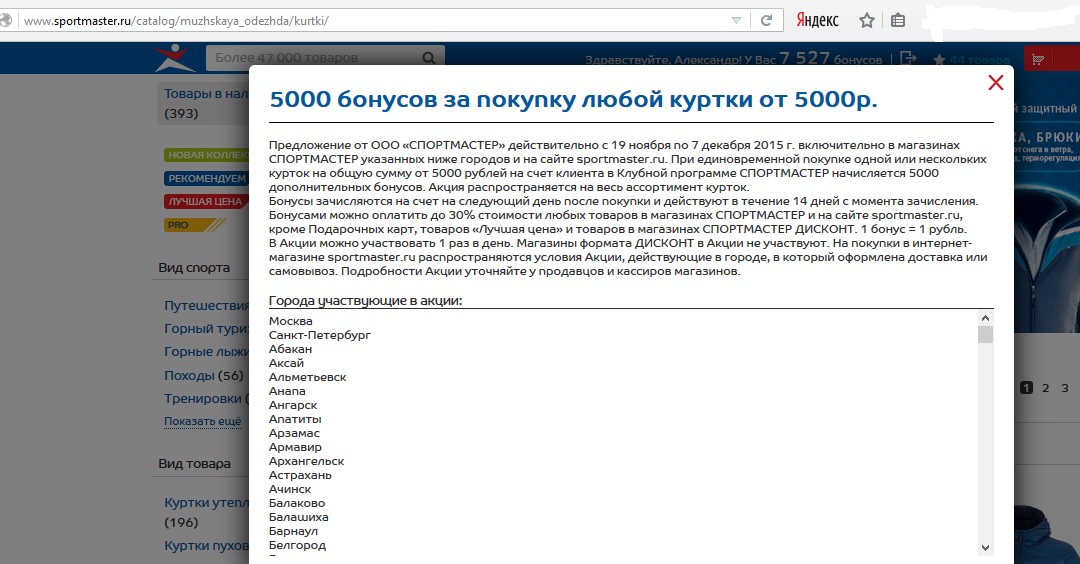1080x564 pixels.
Task: Click the city list scrollbar thumb
Action: 985,335
